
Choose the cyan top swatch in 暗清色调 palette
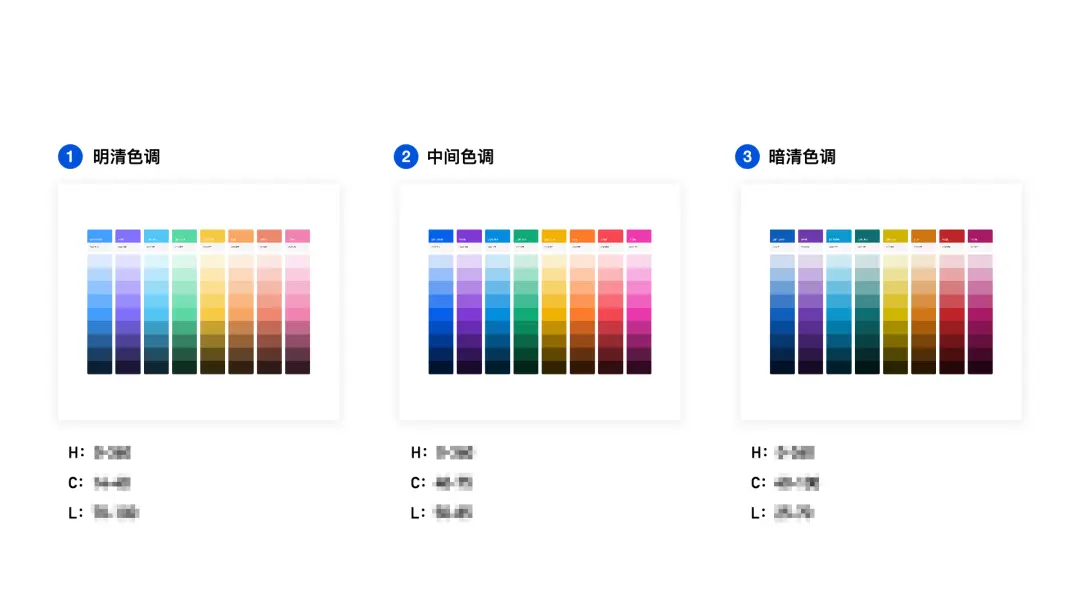839,236
